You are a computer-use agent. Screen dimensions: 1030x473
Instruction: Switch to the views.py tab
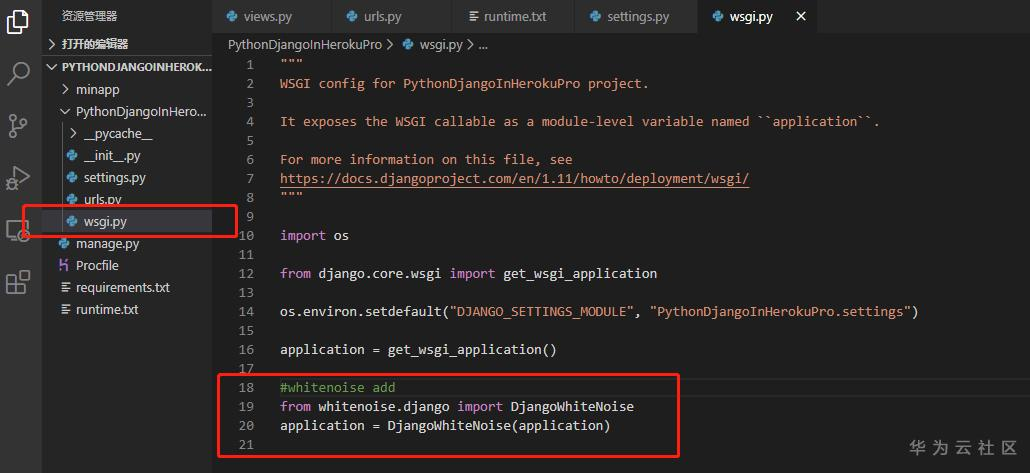(265, 17)
